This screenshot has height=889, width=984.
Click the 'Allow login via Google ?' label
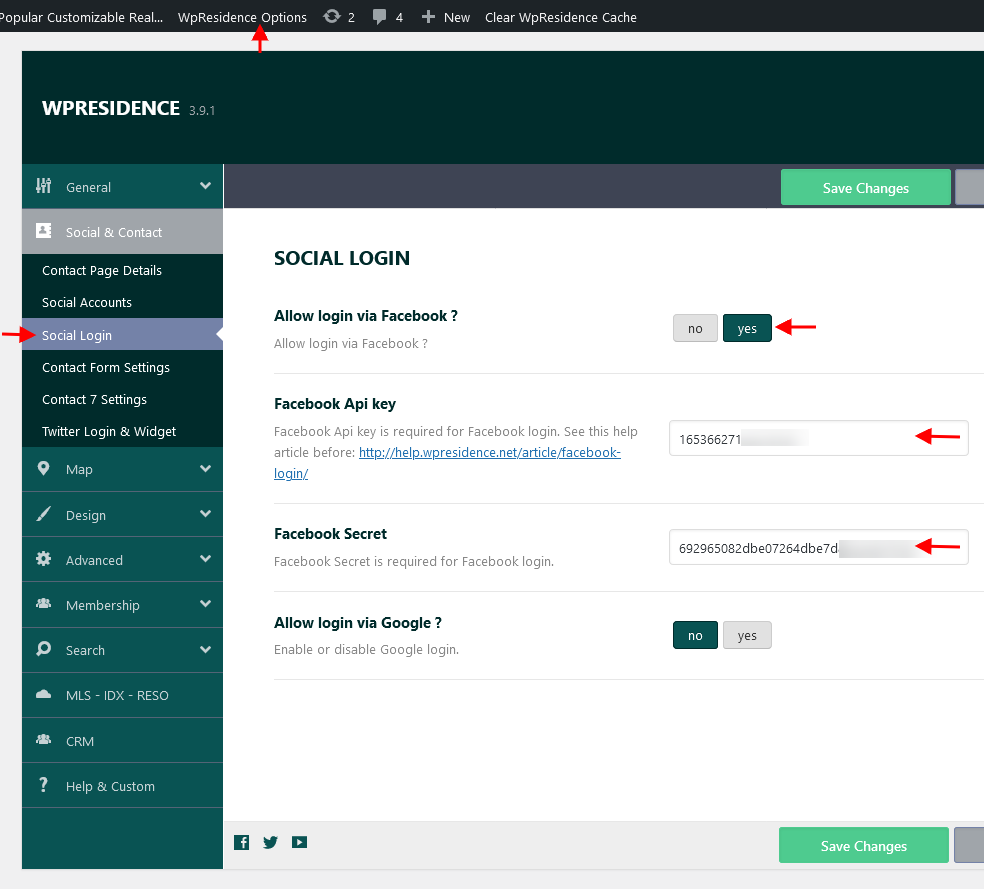(358, 622)
